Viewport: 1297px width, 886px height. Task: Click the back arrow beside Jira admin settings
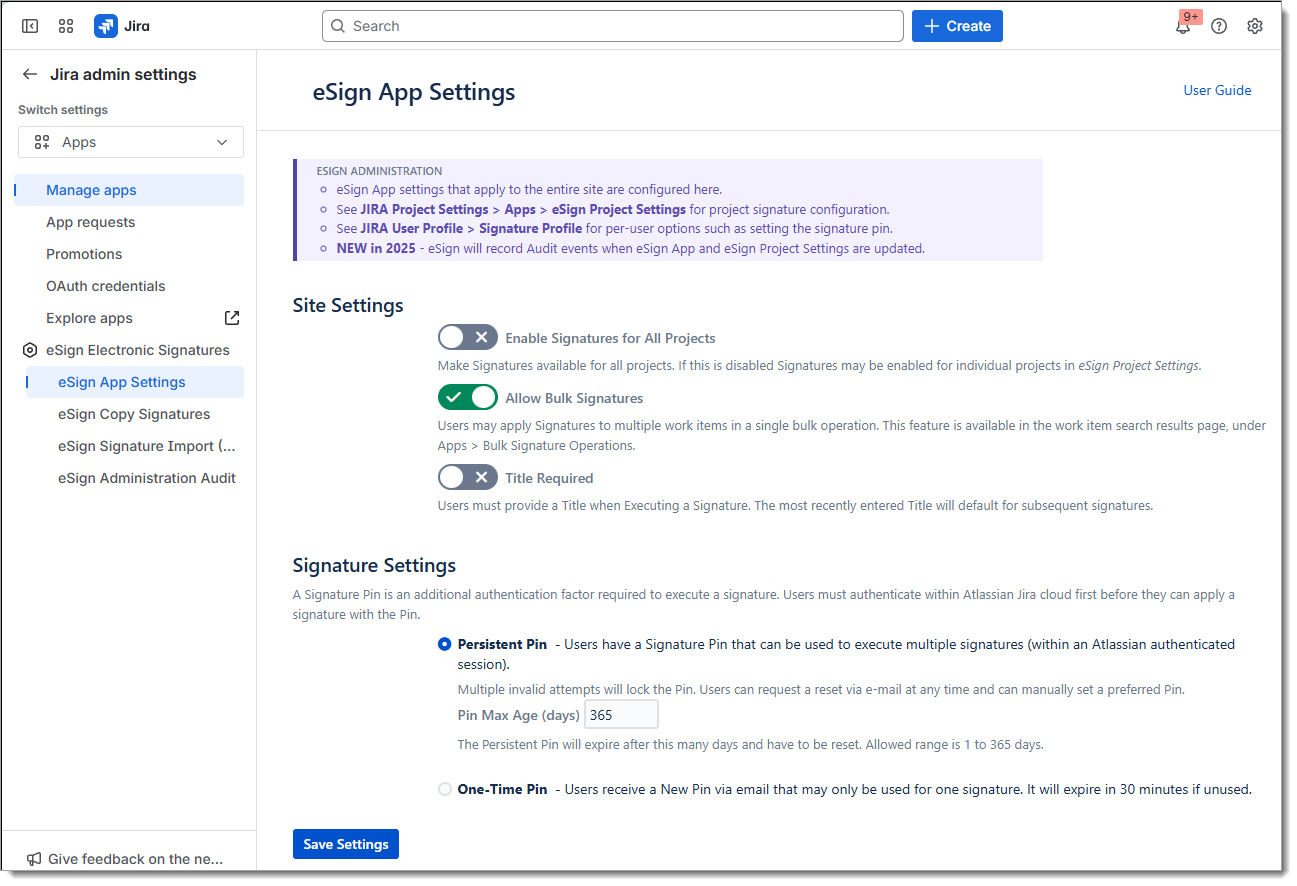[30, 74]
